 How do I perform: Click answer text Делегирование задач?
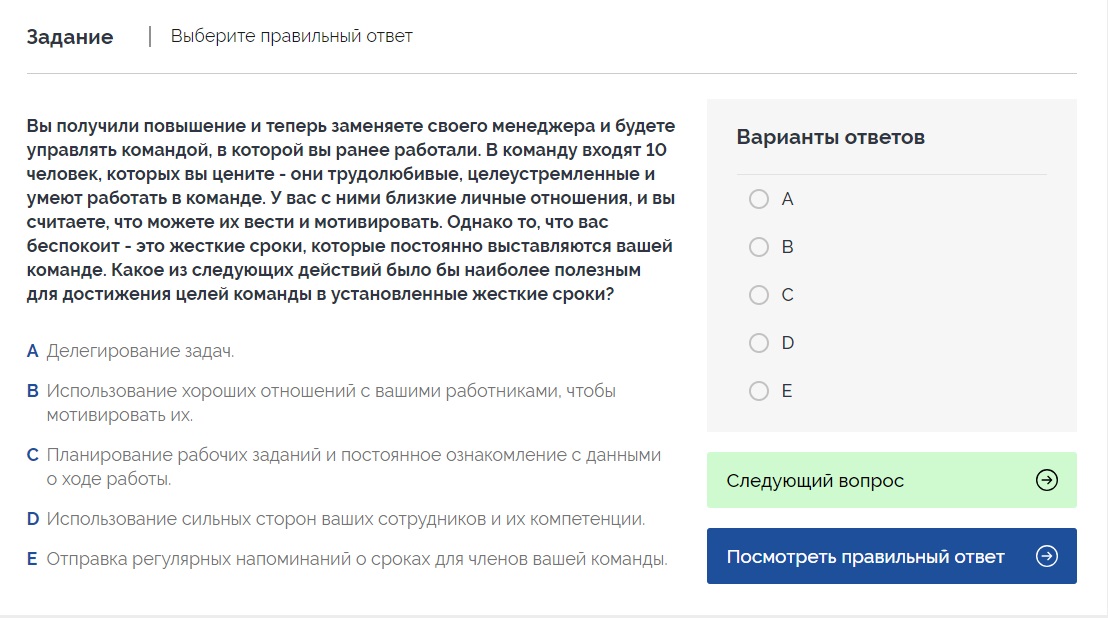click(x=140, y=351)
